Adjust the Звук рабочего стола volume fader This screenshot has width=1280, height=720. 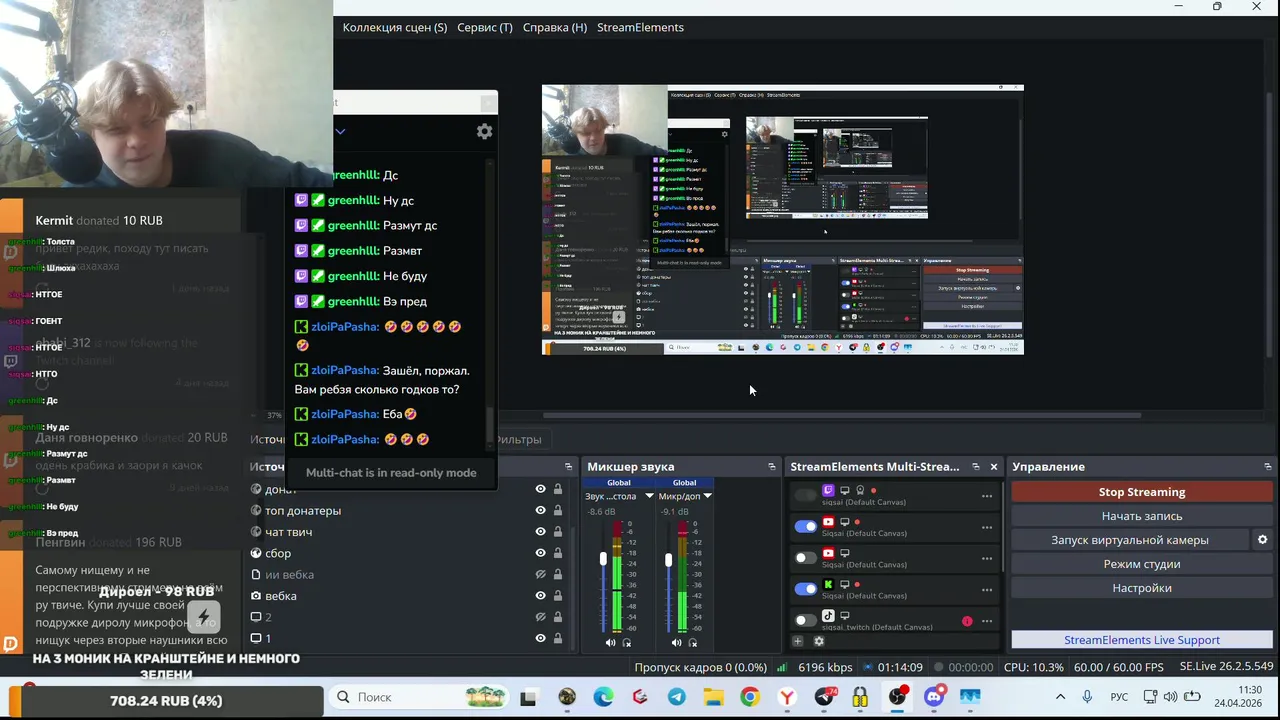(603, 559)
